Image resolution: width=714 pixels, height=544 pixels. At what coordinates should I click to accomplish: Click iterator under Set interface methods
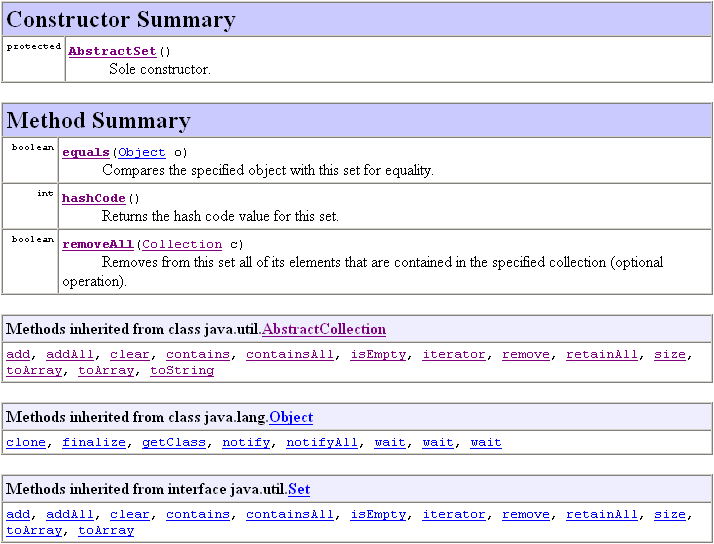pos(453,514)
